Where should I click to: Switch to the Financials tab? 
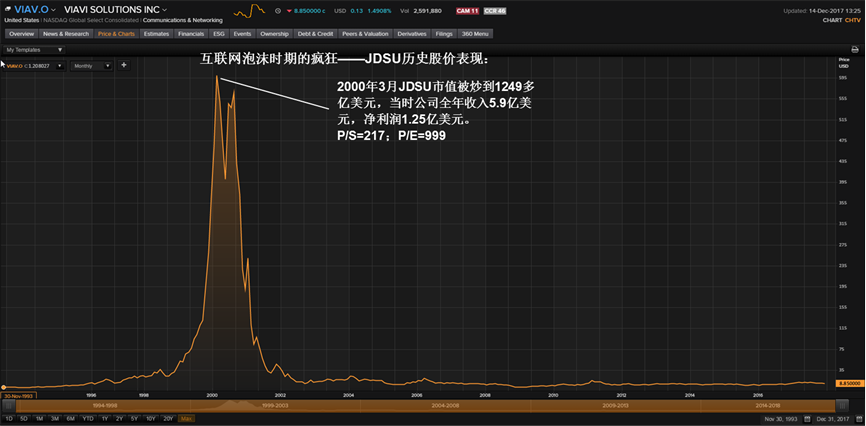[x=191, y=33]
